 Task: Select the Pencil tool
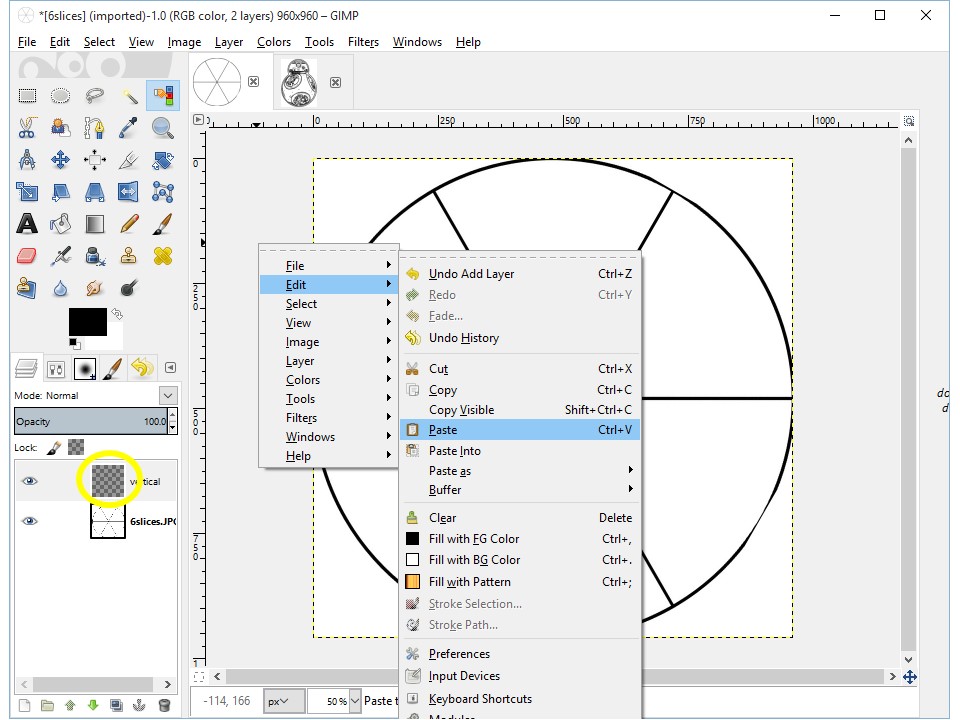pyautogui.click(x=129, y=224)
